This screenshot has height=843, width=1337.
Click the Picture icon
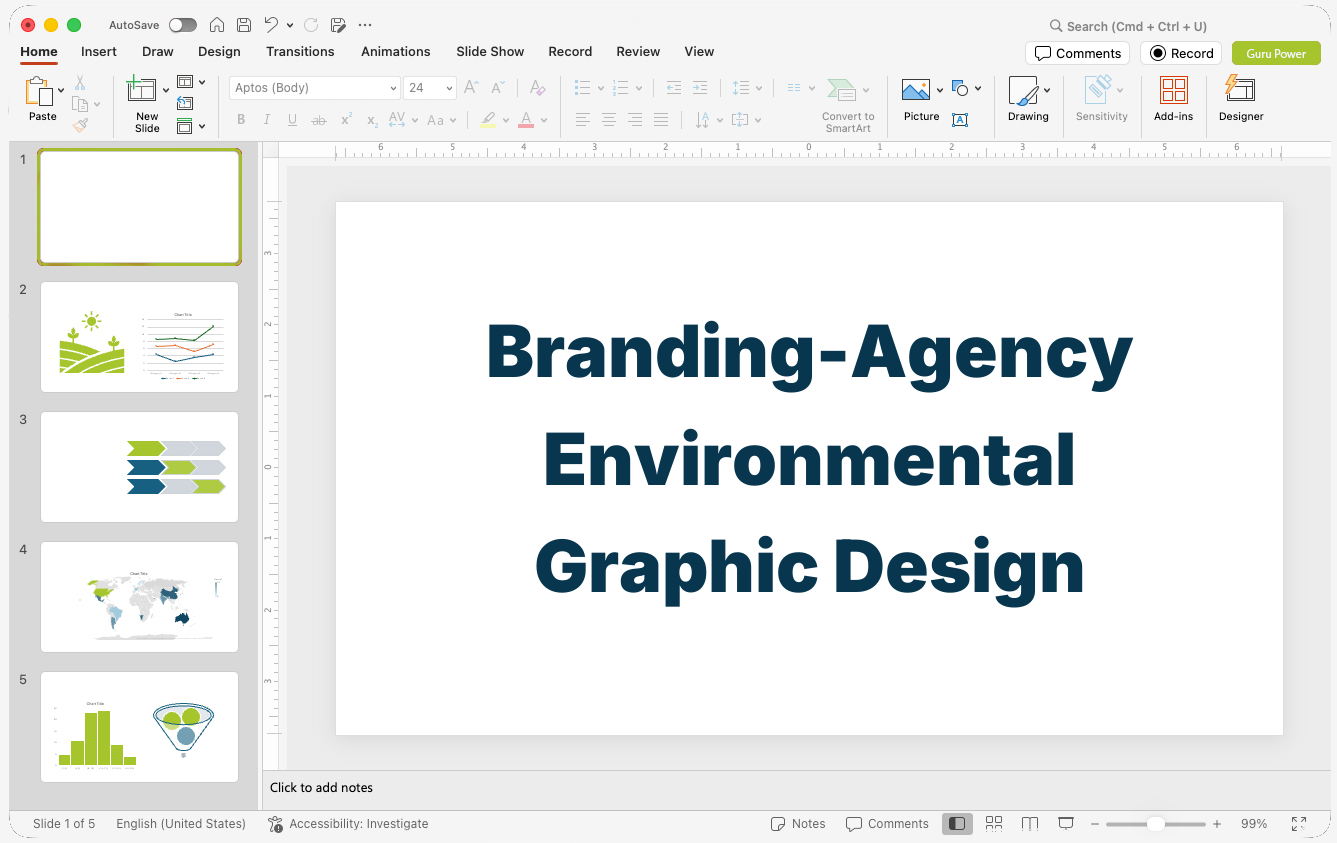coord(916,91)
